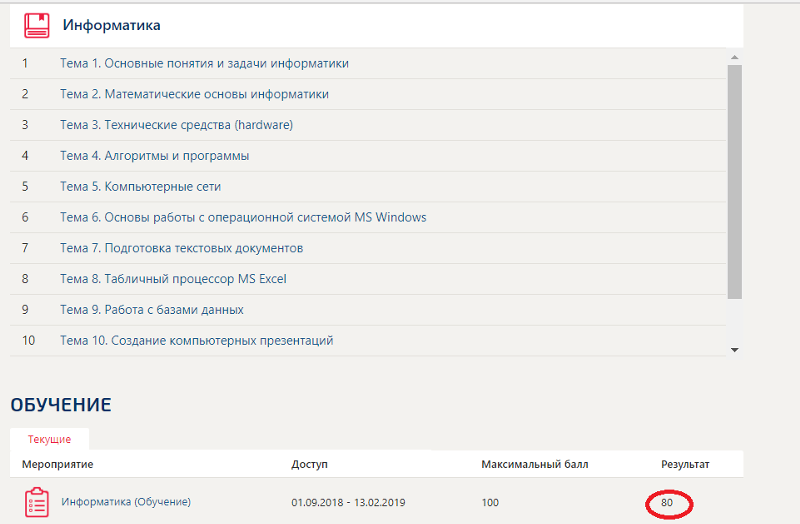Click the ОБУЧЕНИЕ section heading
800x524 pixels.
pos(61,405)
